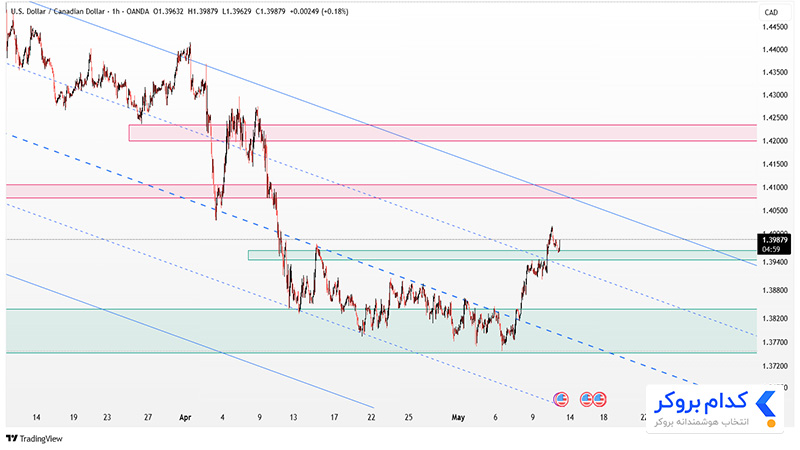The width and height of the screenshot is (800, 450).
Task: Click the May label on time axis
Action: [458, 417]
